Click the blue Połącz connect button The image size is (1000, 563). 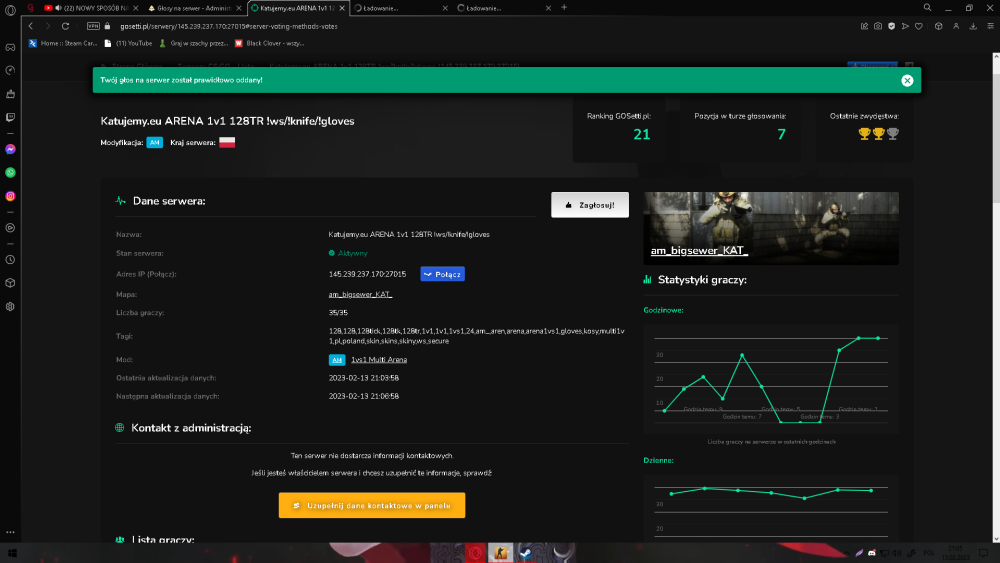443,274
